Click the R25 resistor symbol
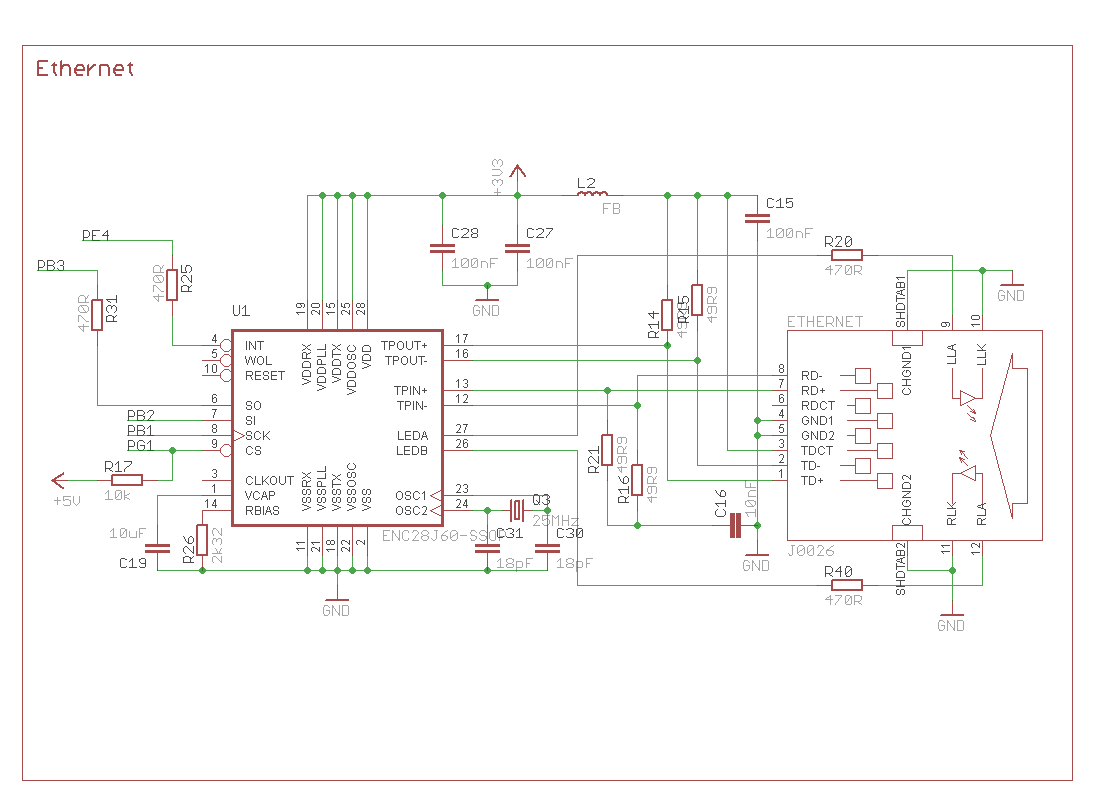Image resolution: width=1107 pixels, height=801 pixels. [173, 284]
